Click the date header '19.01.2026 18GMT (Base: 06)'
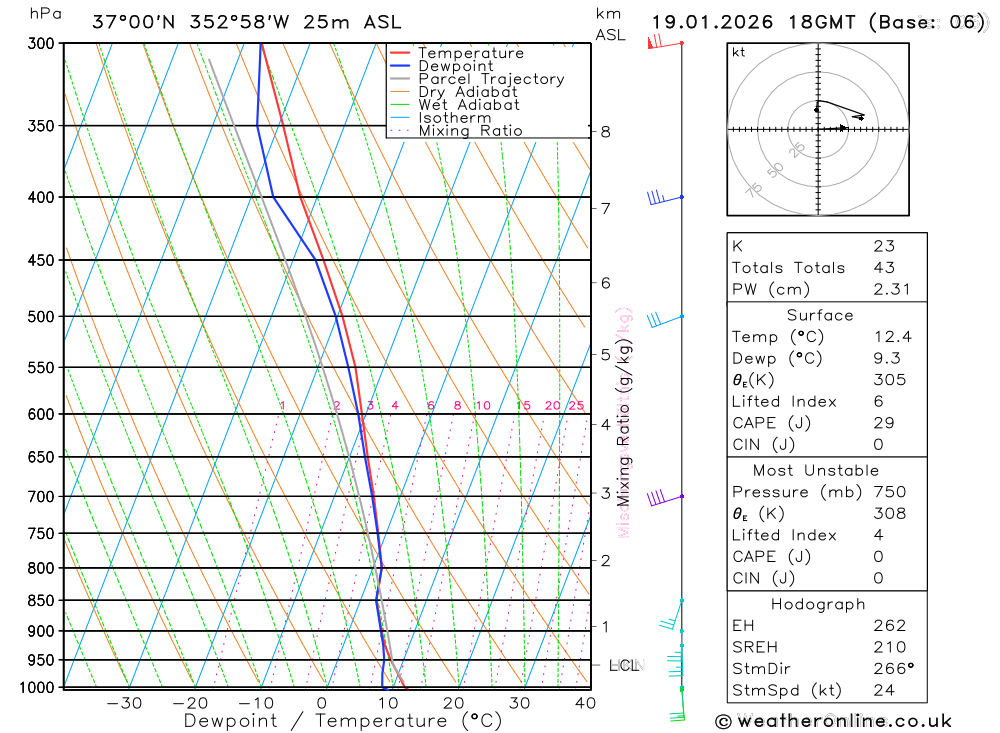1000x733 pixels. (818, 22)
